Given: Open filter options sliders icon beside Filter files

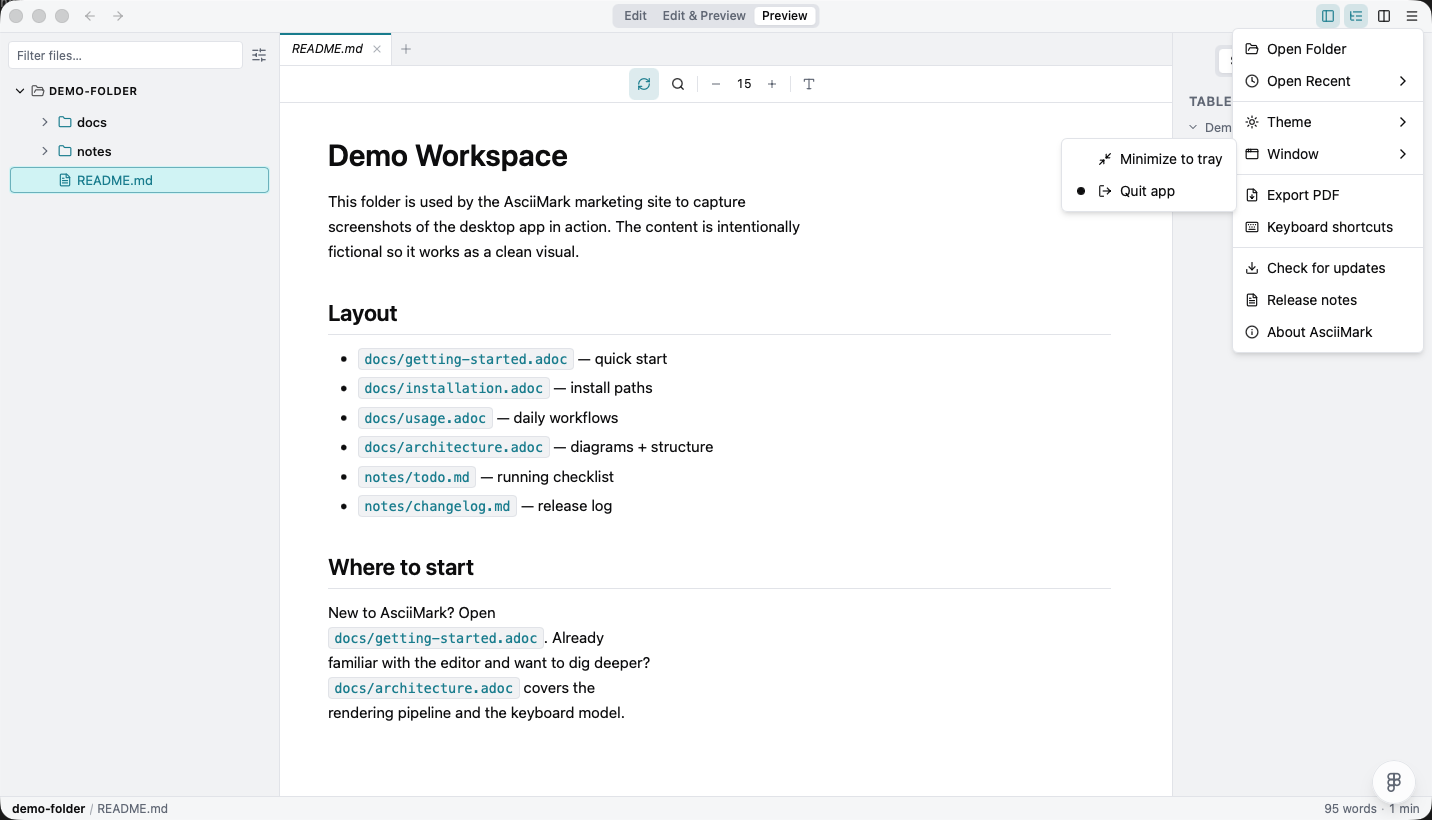Looking at the screenshot, I should (x=259, y=56).
